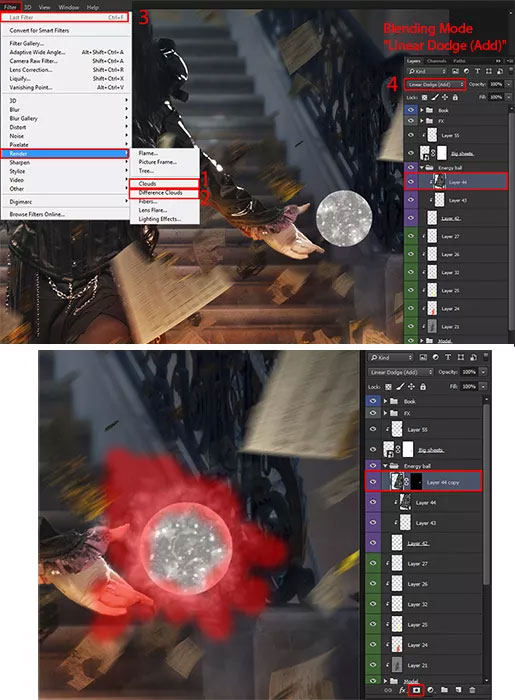The width and height of the screenshot is (515, 700).
Task: Click type layer filter T icon, lower panel
Action: click(x=448, y=357)
